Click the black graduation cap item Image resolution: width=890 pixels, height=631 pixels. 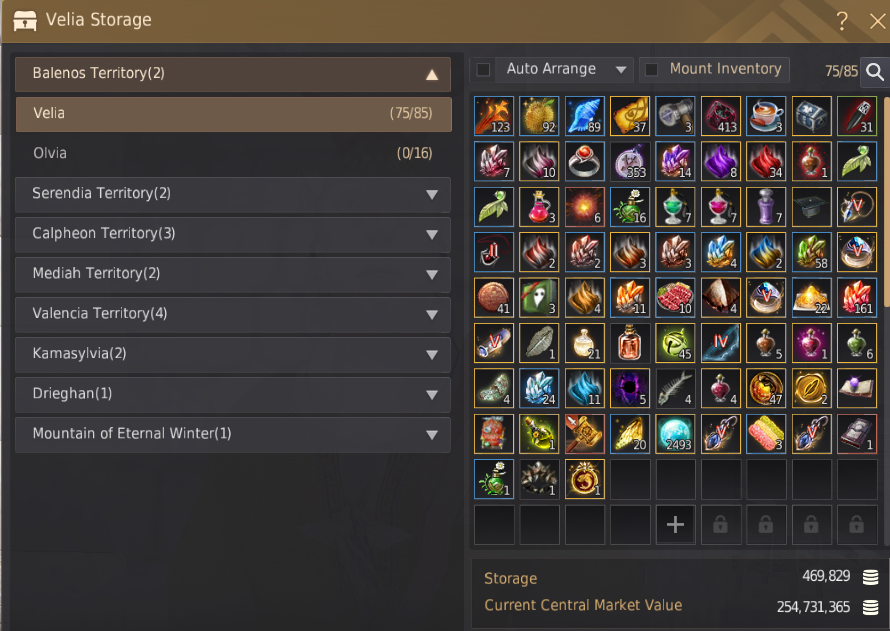[x=812, y=207]
